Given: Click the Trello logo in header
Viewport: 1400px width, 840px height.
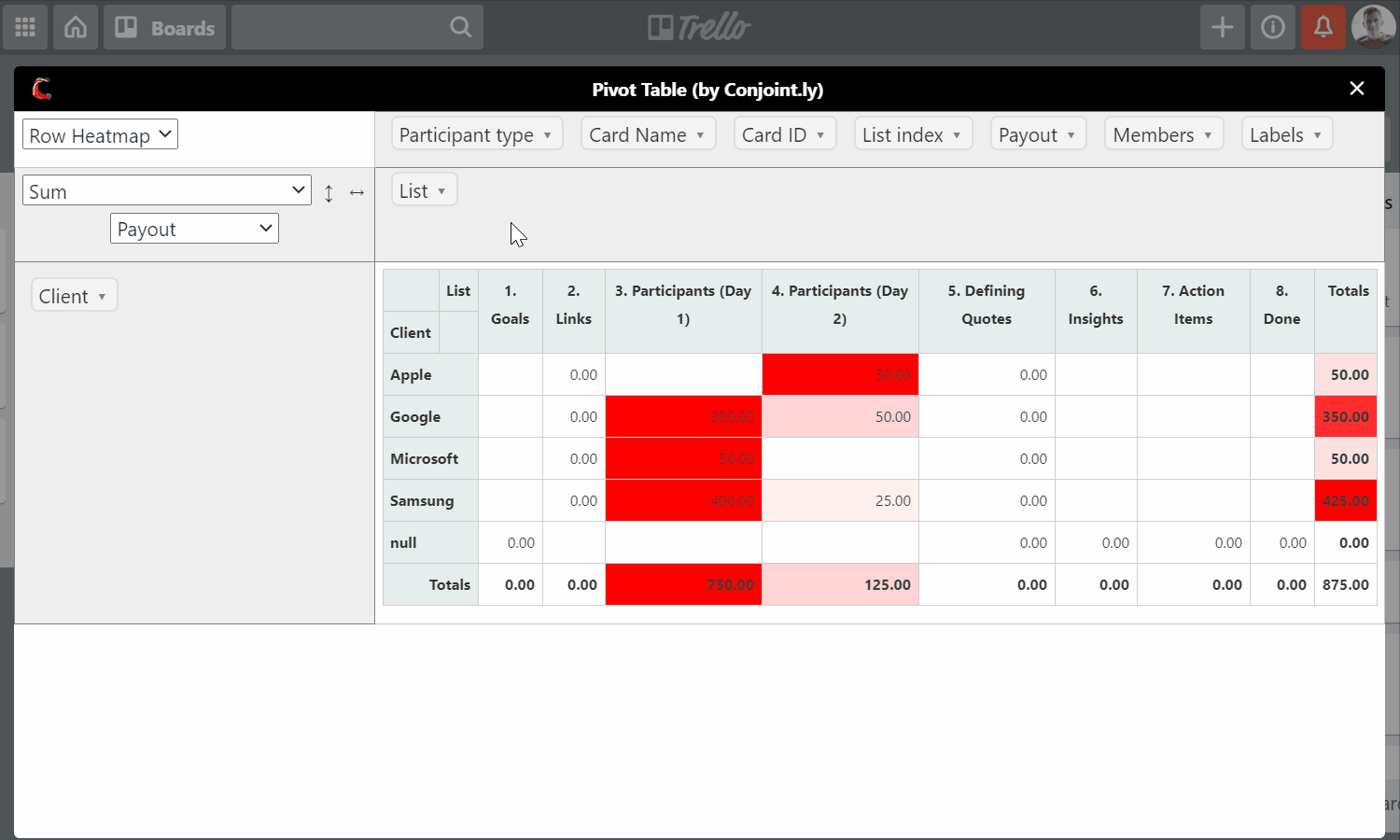Looking at the screenshot, I should [700, 27].
